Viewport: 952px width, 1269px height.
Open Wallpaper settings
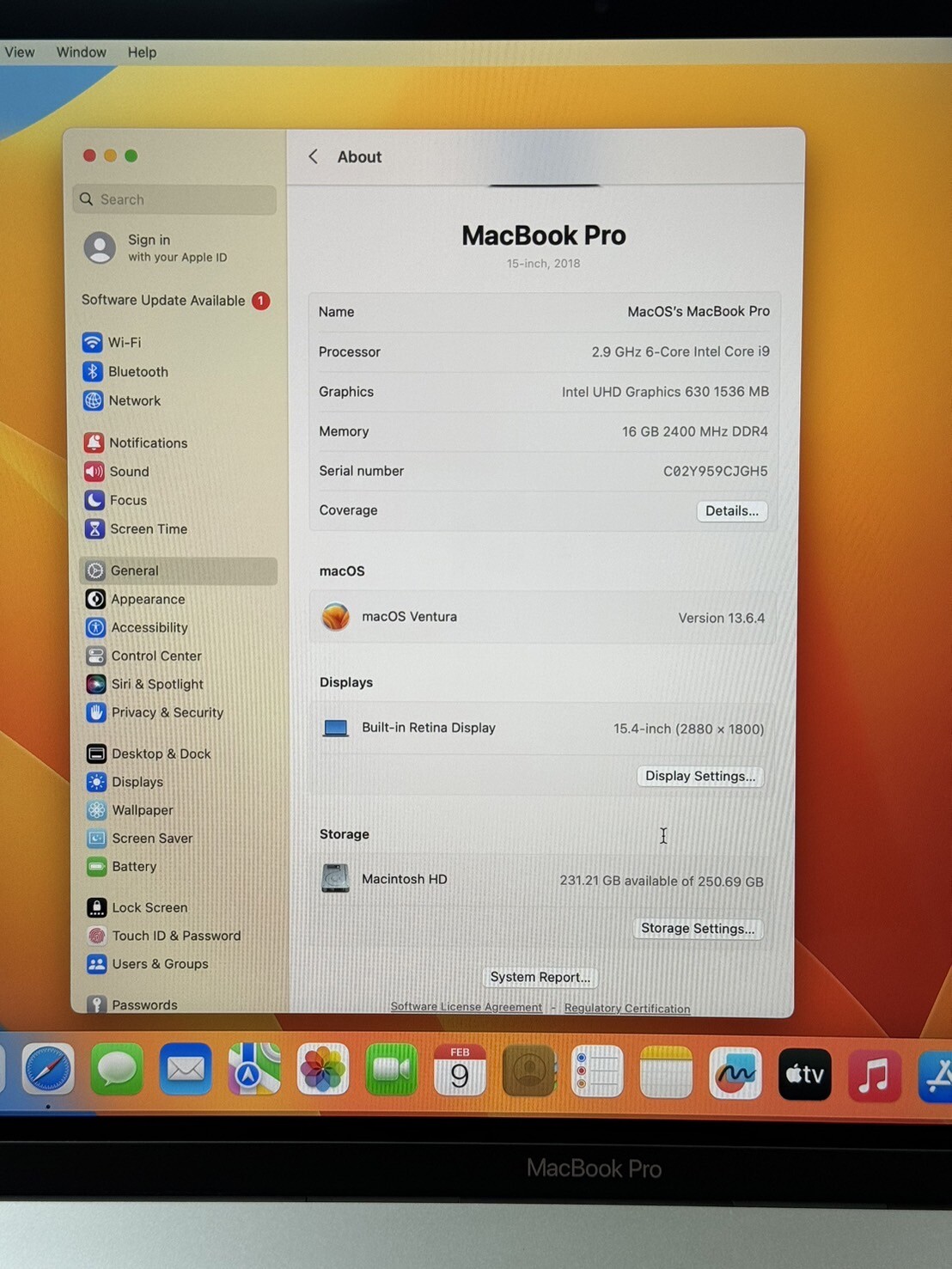click(x=131, y=810)
